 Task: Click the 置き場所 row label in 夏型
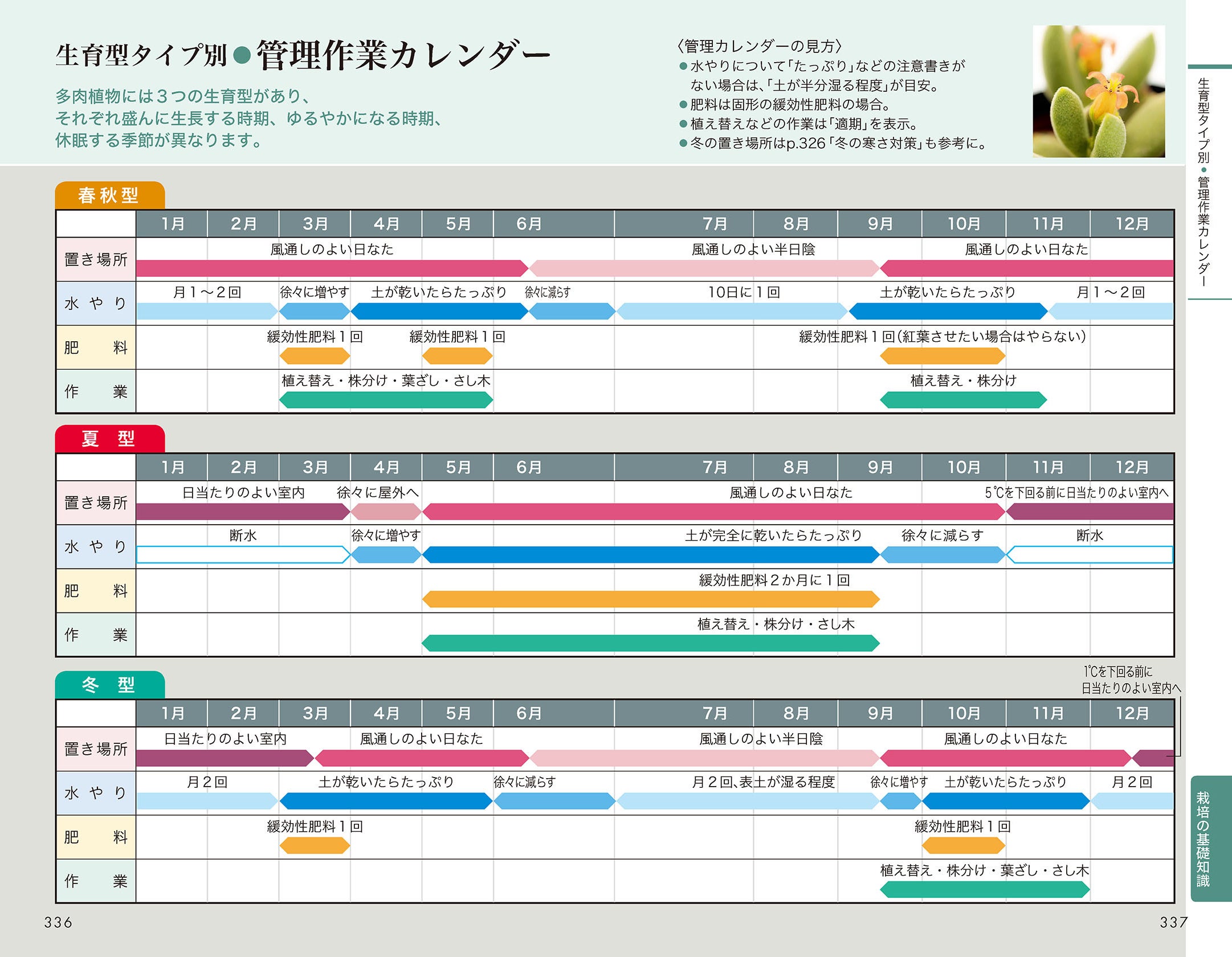(x=96, y=502)
